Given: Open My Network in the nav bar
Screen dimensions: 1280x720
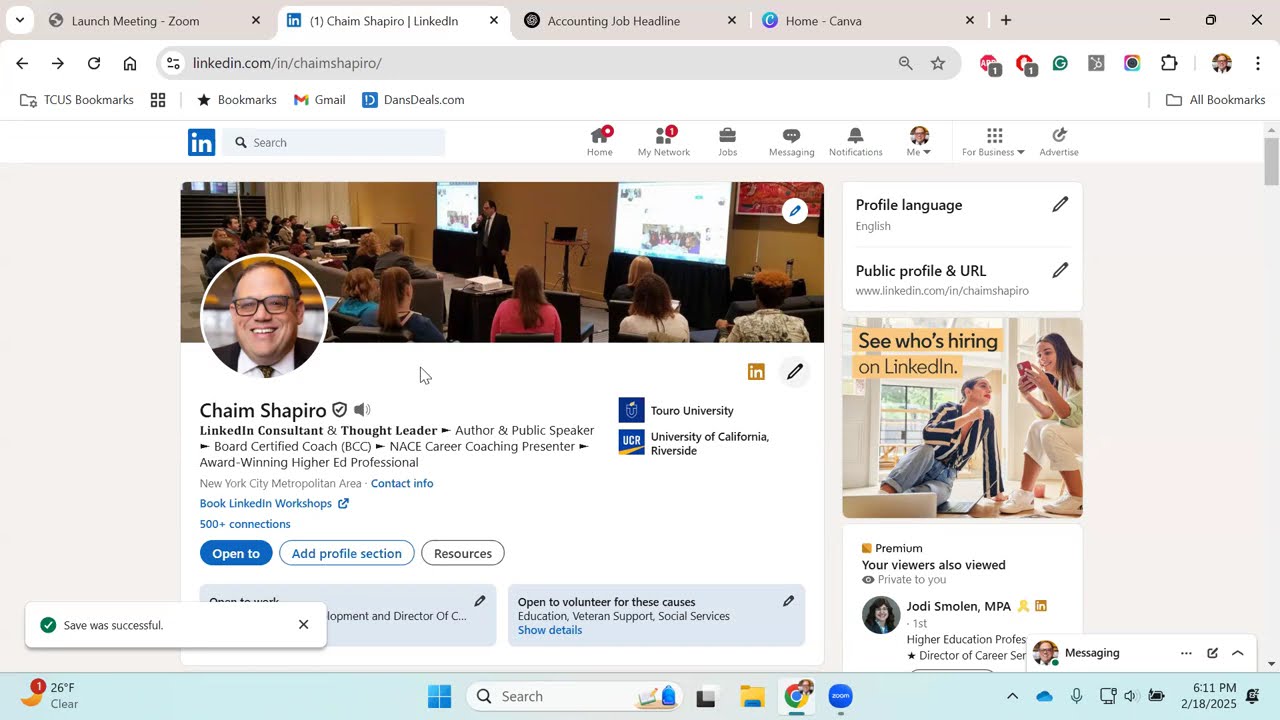Looking at the screenshot, I should [x=664, y=142].
